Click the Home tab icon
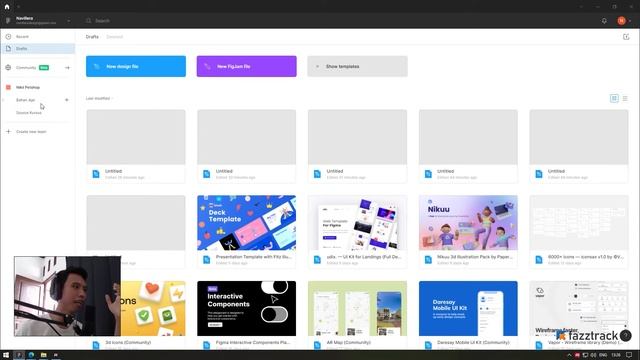Viewport: 640px width, 360px height. [x=7, y=7]
